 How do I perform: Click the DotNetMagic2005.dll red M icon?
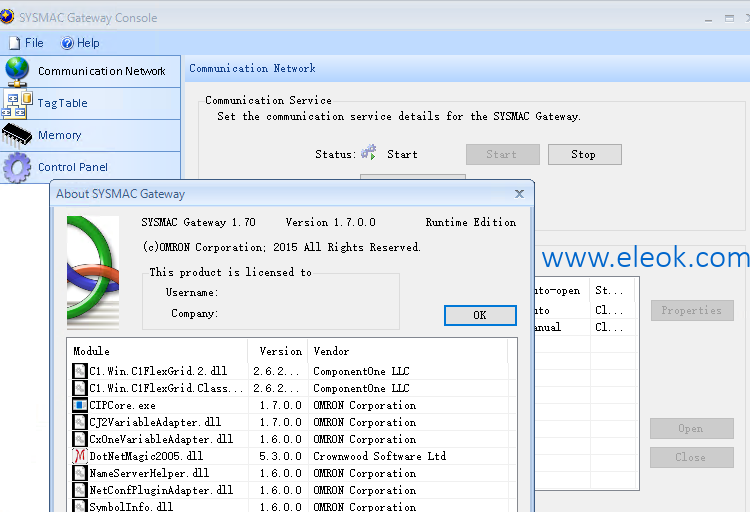pyautogui.click(x=79, y=456)
